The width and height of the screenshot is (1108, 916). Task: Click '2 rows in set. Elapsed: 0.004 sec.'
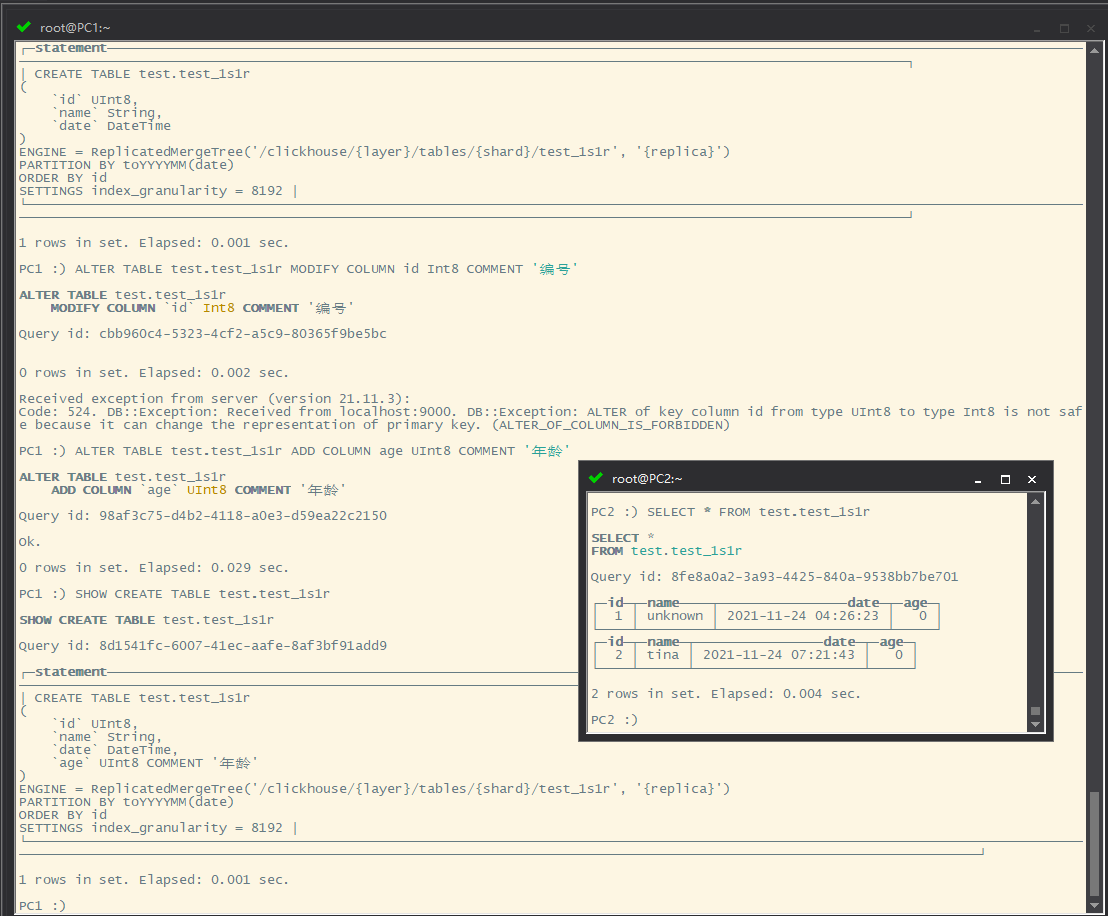click(726, 693)
